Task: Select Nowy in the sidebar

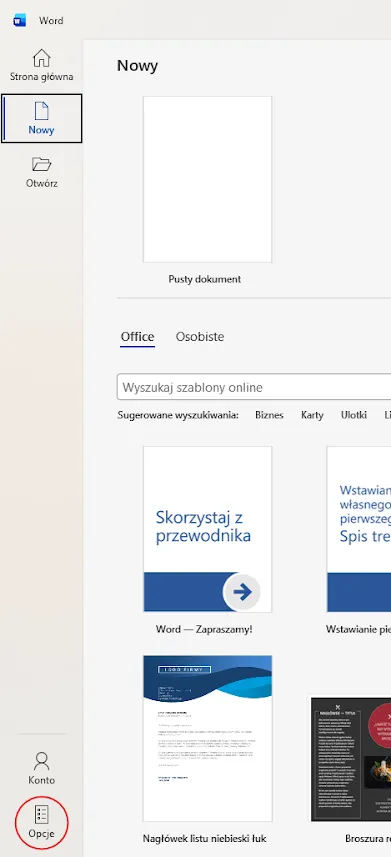Action: tap(42, 118)
